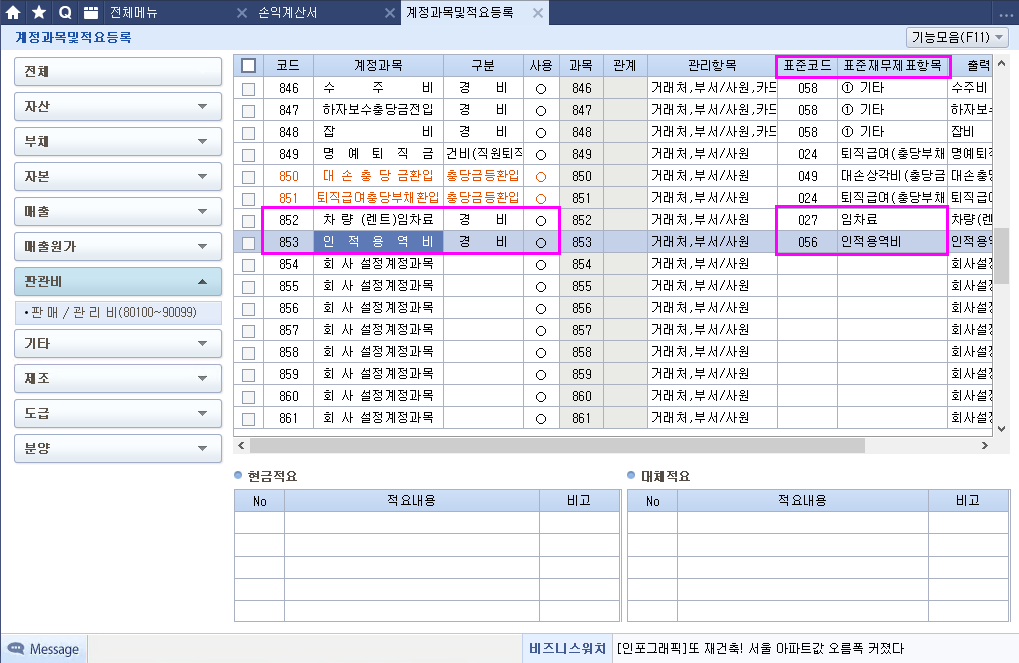Image resolution: width=1019 pixels, height=663 pixels.
Task: Click the 관리항목 column header
Action: (712, 66)
